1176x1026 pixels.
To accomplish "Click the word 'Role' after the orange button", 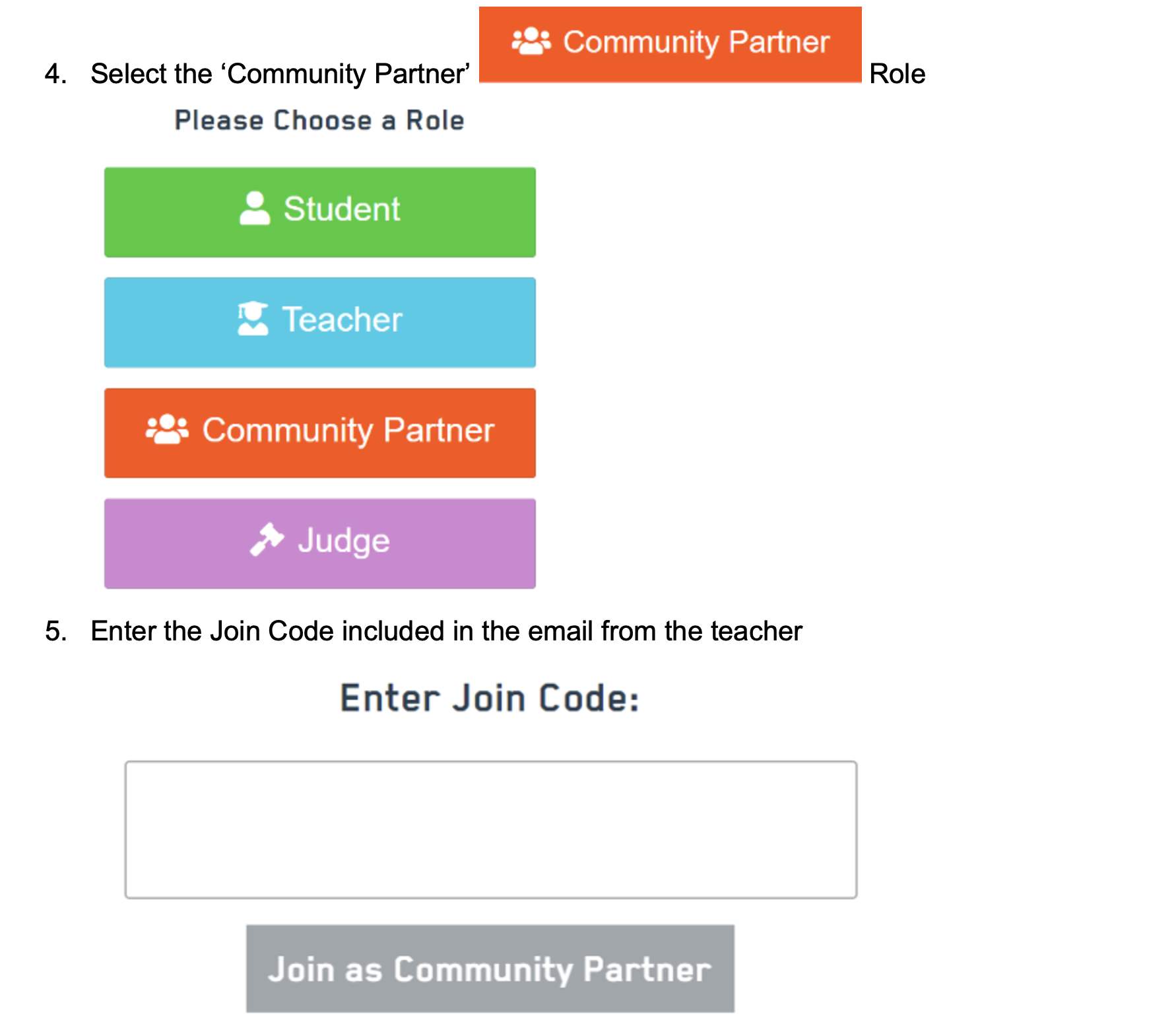I will pyautogui.click(x=897, y=74).
